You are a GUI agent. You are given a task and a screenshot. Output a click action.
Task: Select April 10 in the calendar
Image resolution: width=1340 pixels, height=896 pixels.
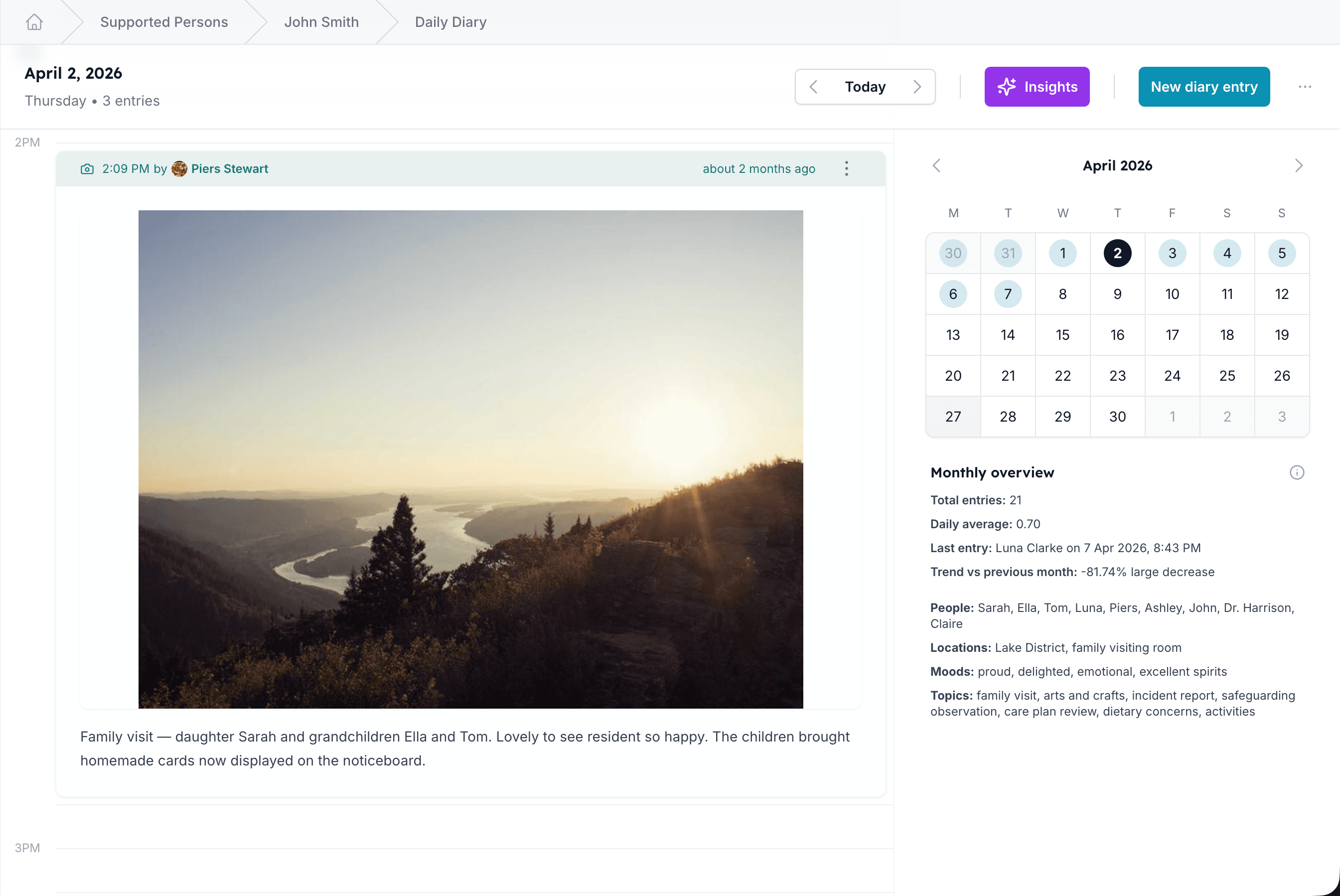1173,295
